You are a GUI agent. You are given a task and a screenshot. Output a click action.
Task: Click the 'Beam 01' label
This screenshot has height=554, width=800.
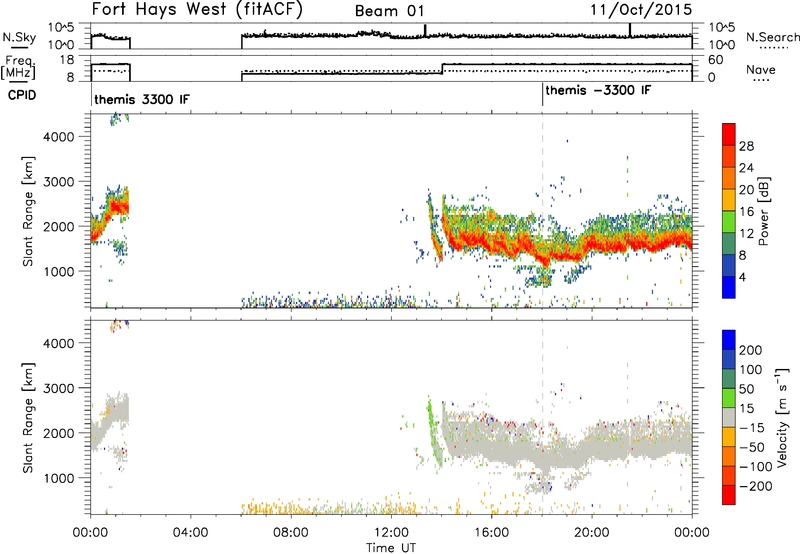(x=389, y=11)
